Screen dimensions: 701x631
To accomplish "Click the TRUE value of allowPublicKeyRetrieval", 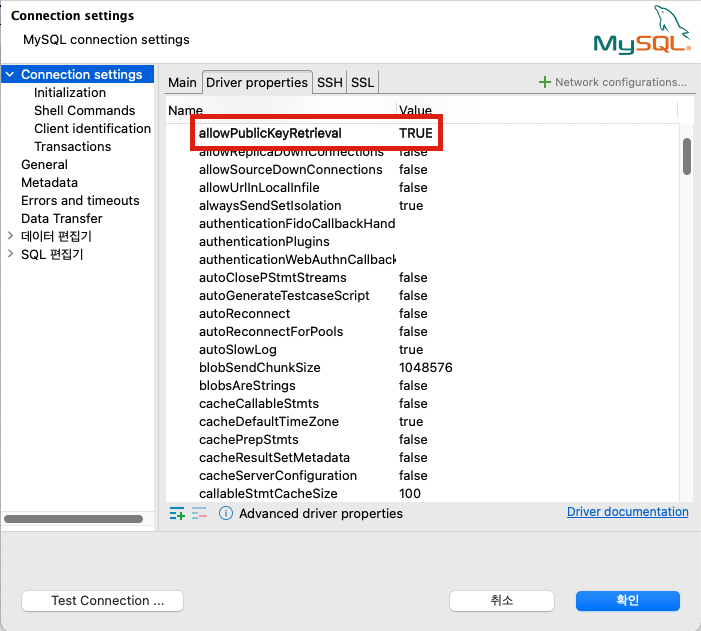I will click(x=416, y=133).
